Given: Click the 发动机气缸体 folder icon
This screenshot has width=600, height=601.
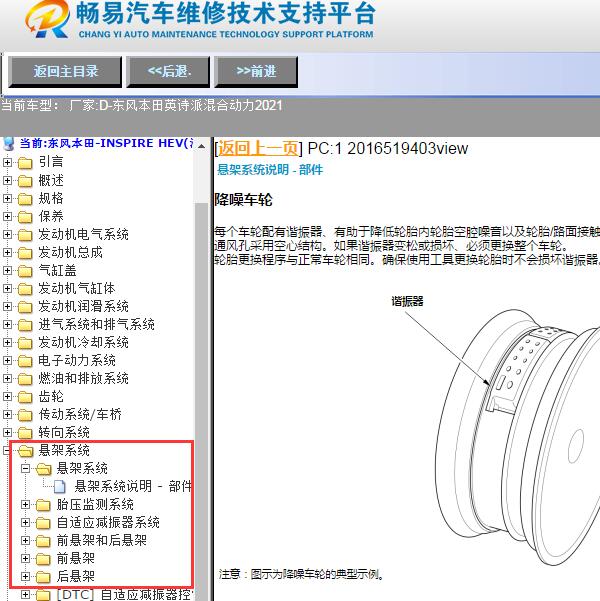Looking at the screenshot, I should coord(25,289).
